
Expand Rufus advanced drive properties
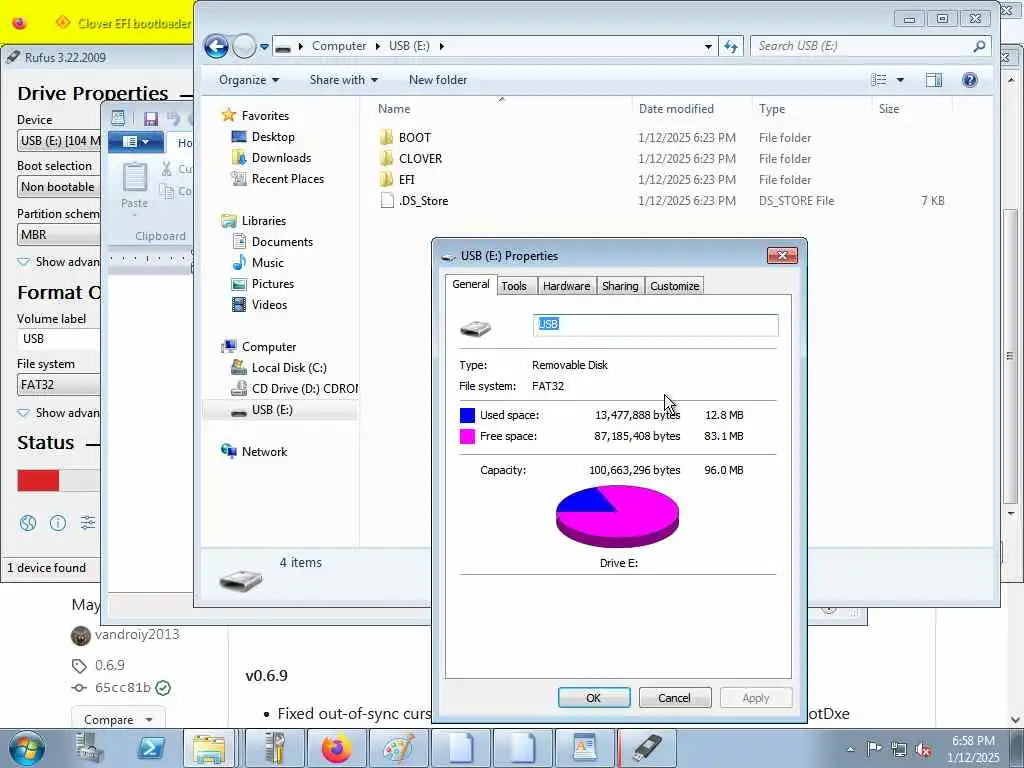pos(58,262)
